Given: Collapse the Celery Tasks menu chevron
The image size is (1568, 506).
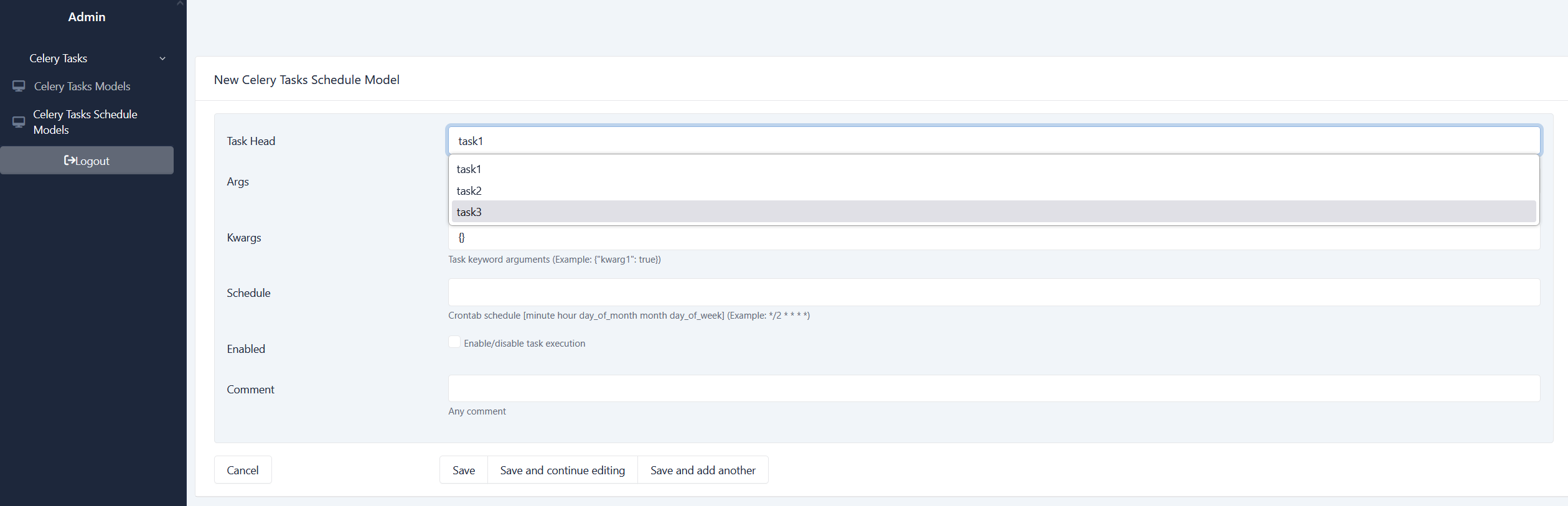Looking at the screenshot, I should coord(162,59).
